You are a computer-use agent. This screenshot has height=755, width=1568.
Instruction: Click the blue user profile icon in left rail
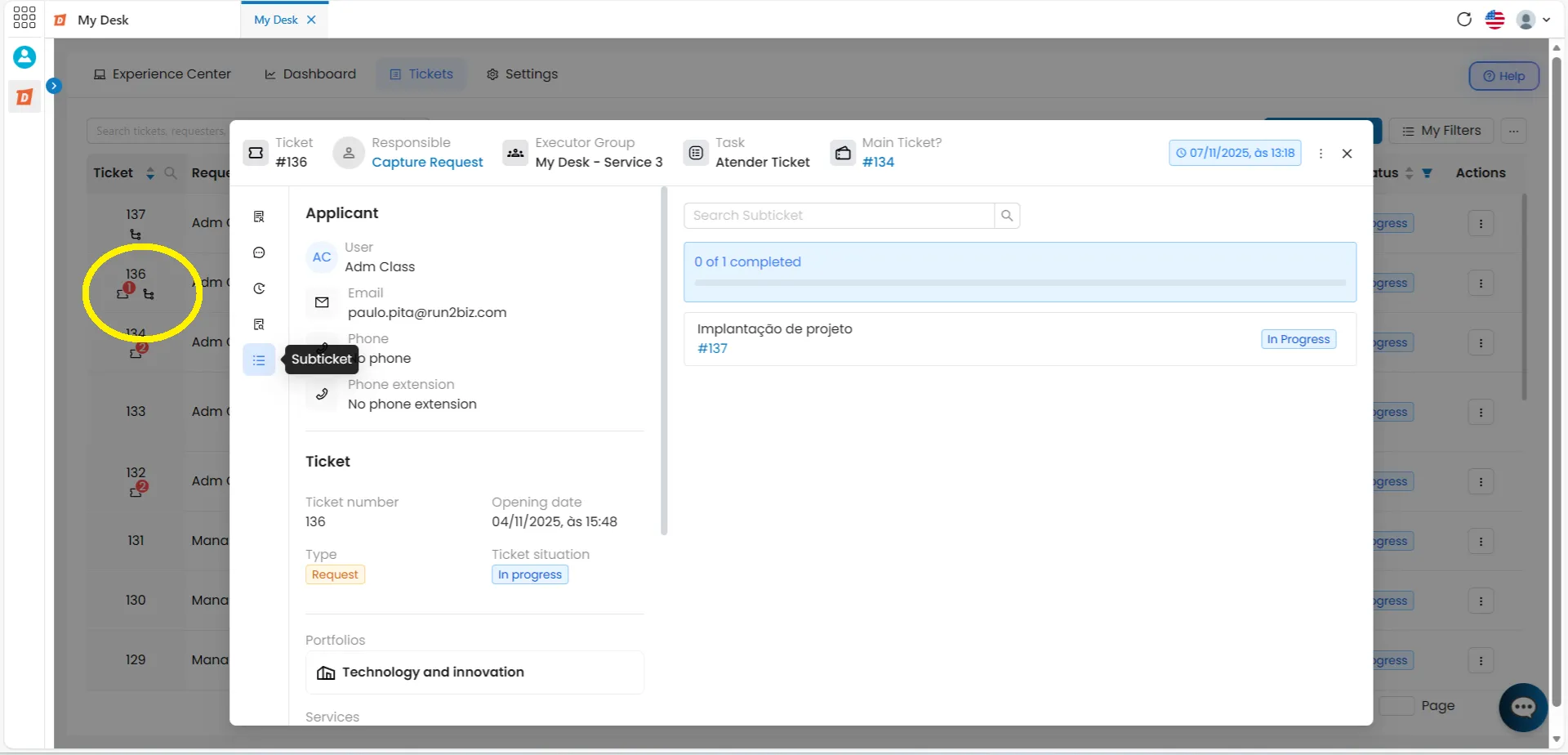24,56
